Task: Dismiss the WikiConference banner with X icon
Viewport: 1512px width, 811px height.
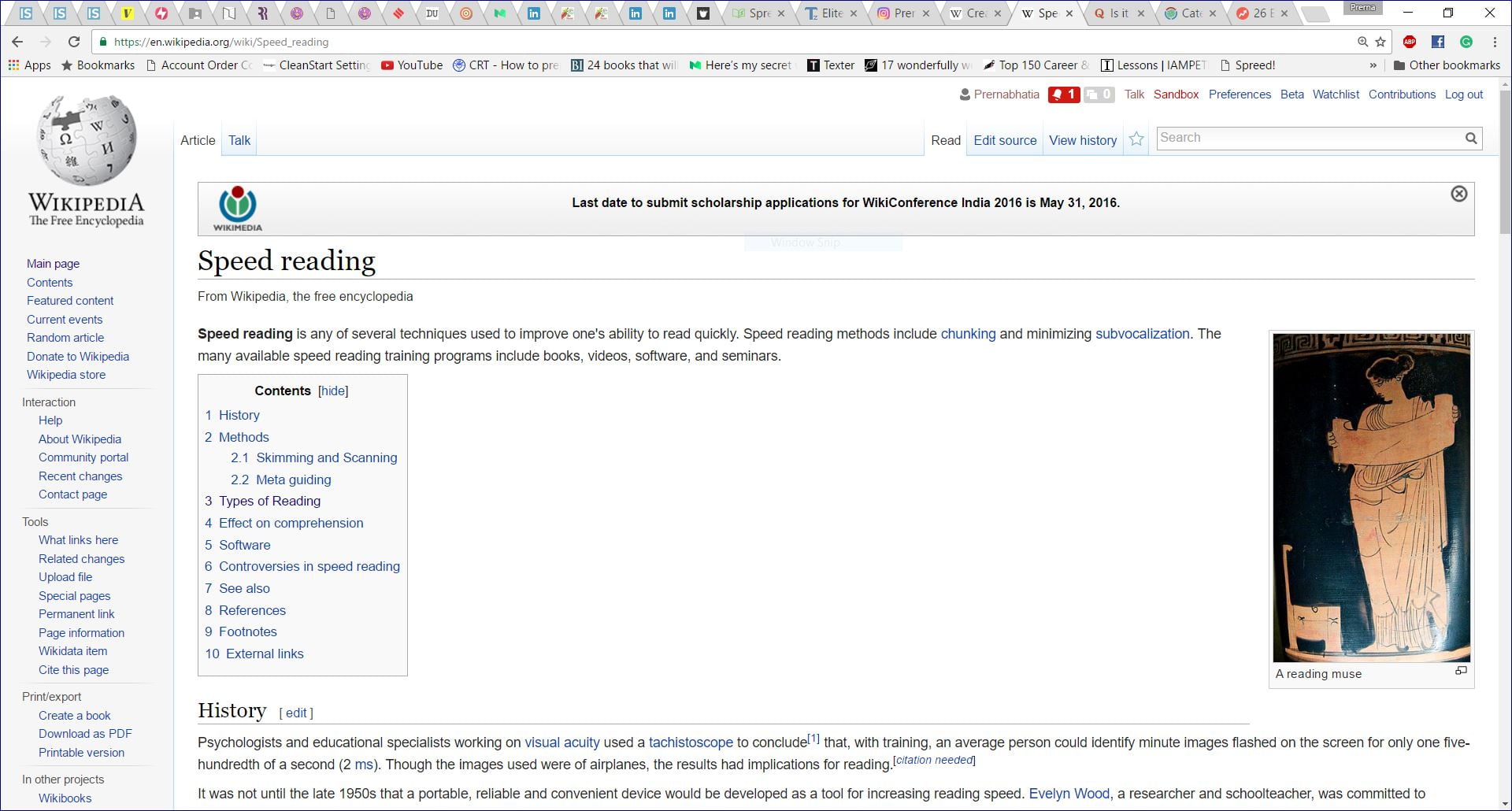Action: (x=1458, y=194)
